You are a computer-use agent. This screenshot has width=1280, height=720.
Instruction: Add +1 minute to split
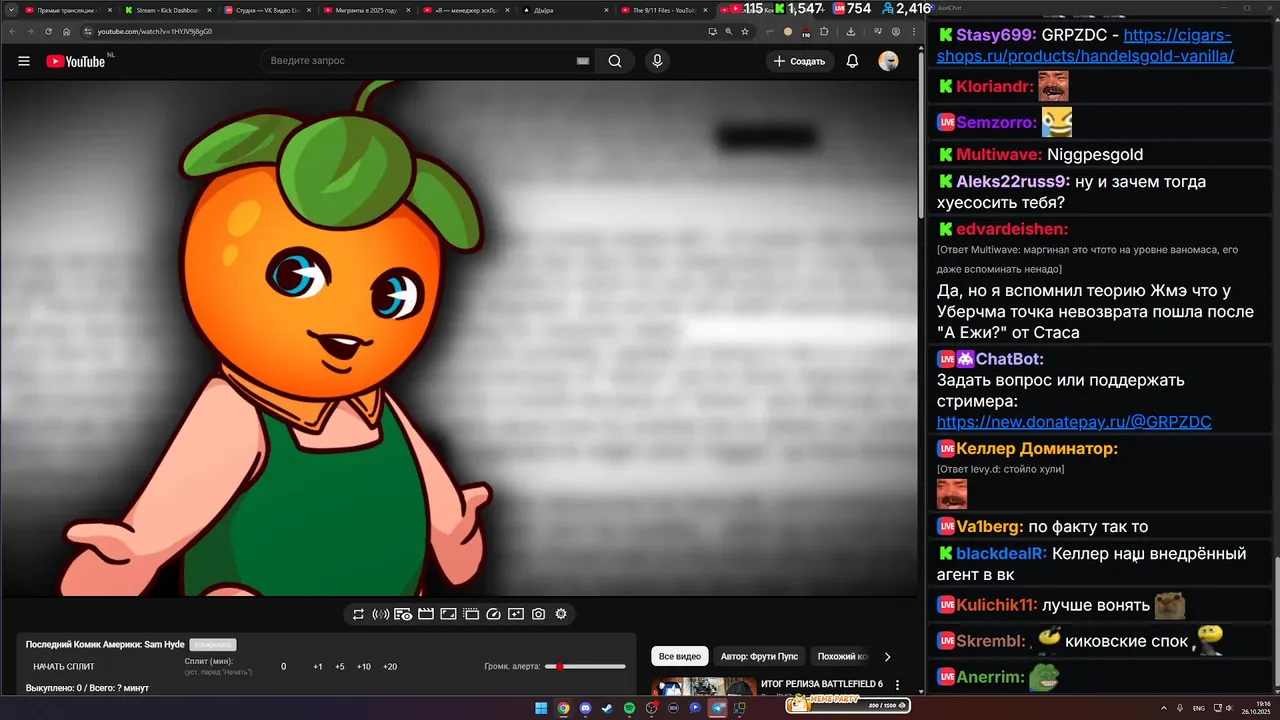[318, 667]
